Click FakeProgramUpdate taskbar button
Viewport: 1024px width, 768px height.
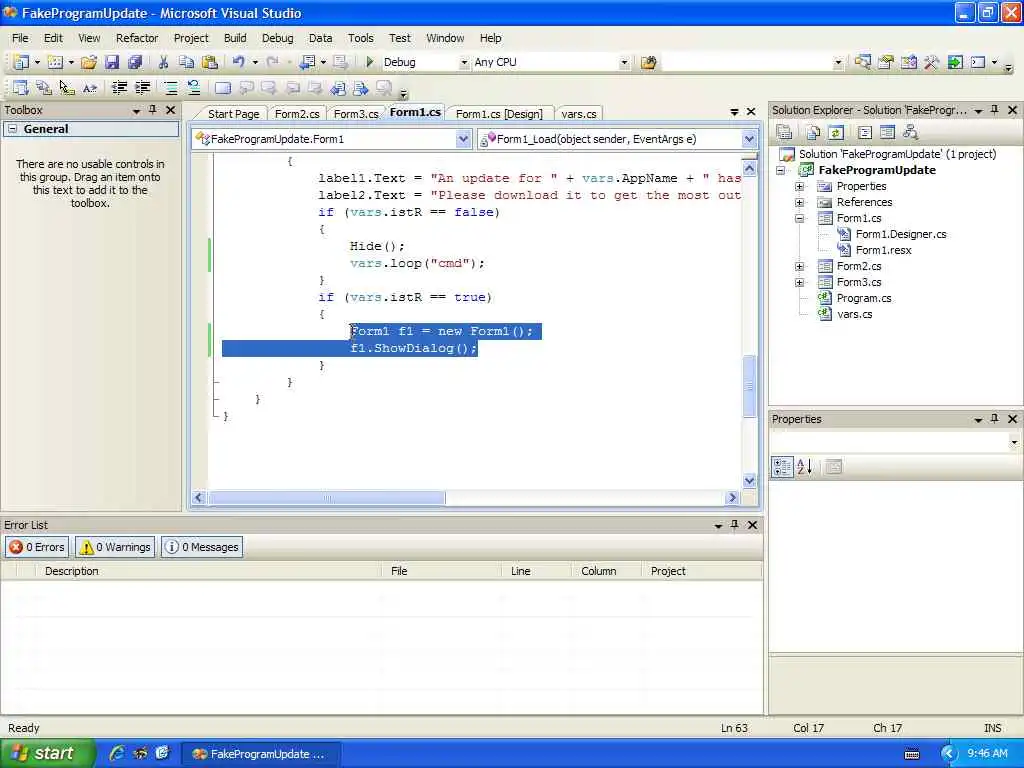click(260, 754)
